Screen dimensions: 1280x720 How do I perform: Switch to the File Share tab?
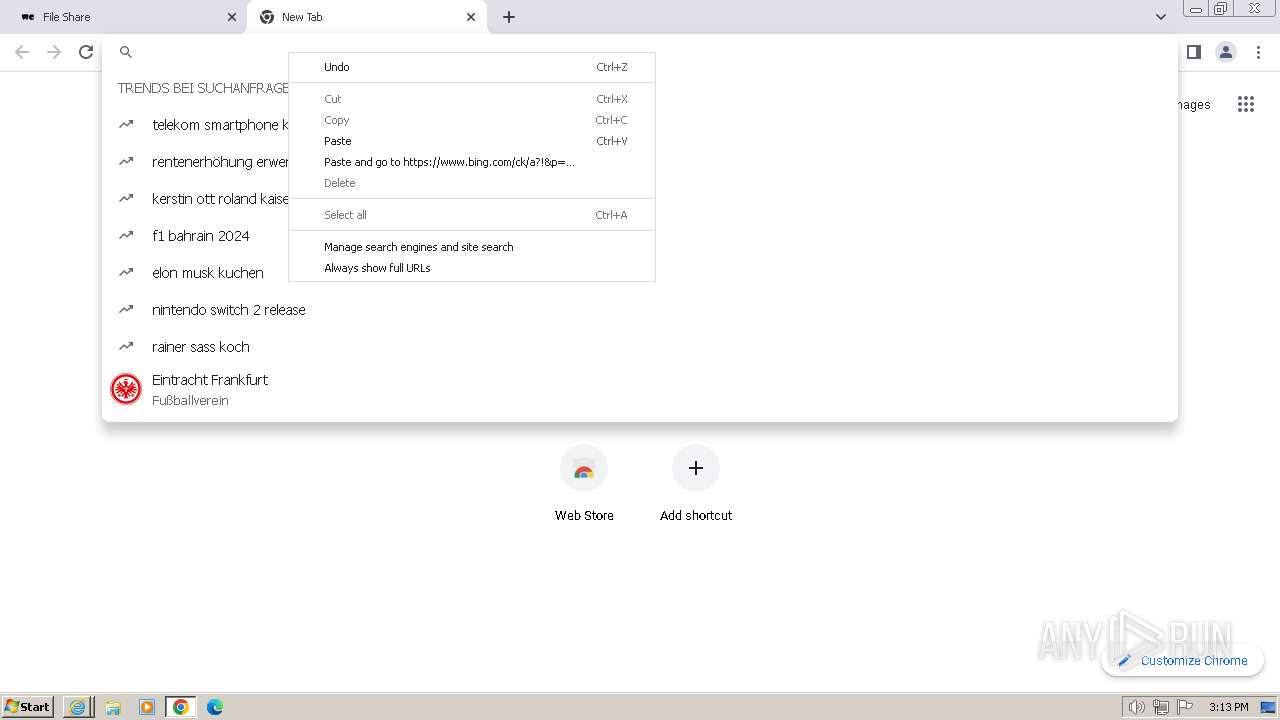click(123, 17)
